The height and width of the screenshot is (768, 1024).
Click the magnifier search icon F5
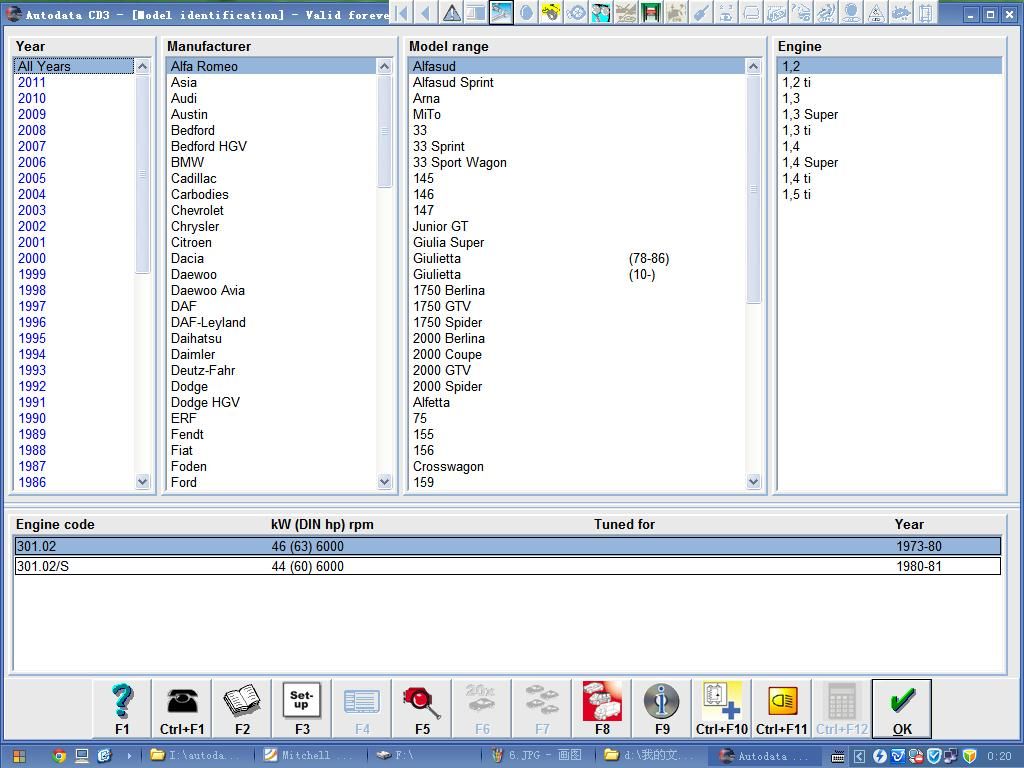pos(422,707)
